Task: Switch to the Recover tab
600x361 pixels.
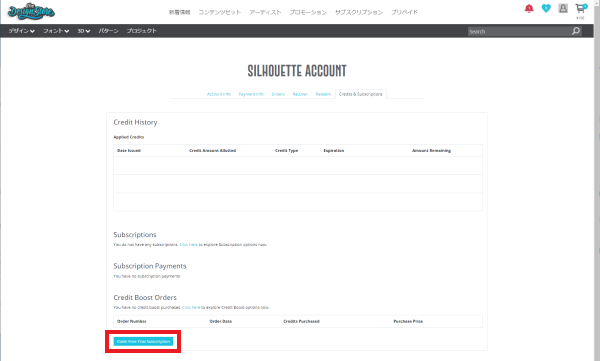Action: 300,94
